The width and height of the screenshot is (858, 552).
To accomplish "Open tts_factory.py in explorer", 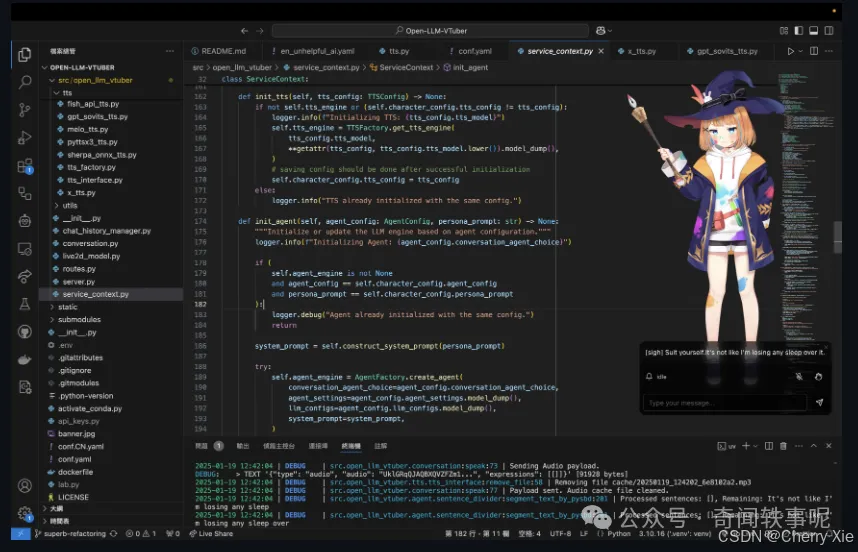I will tap(91, 167).
